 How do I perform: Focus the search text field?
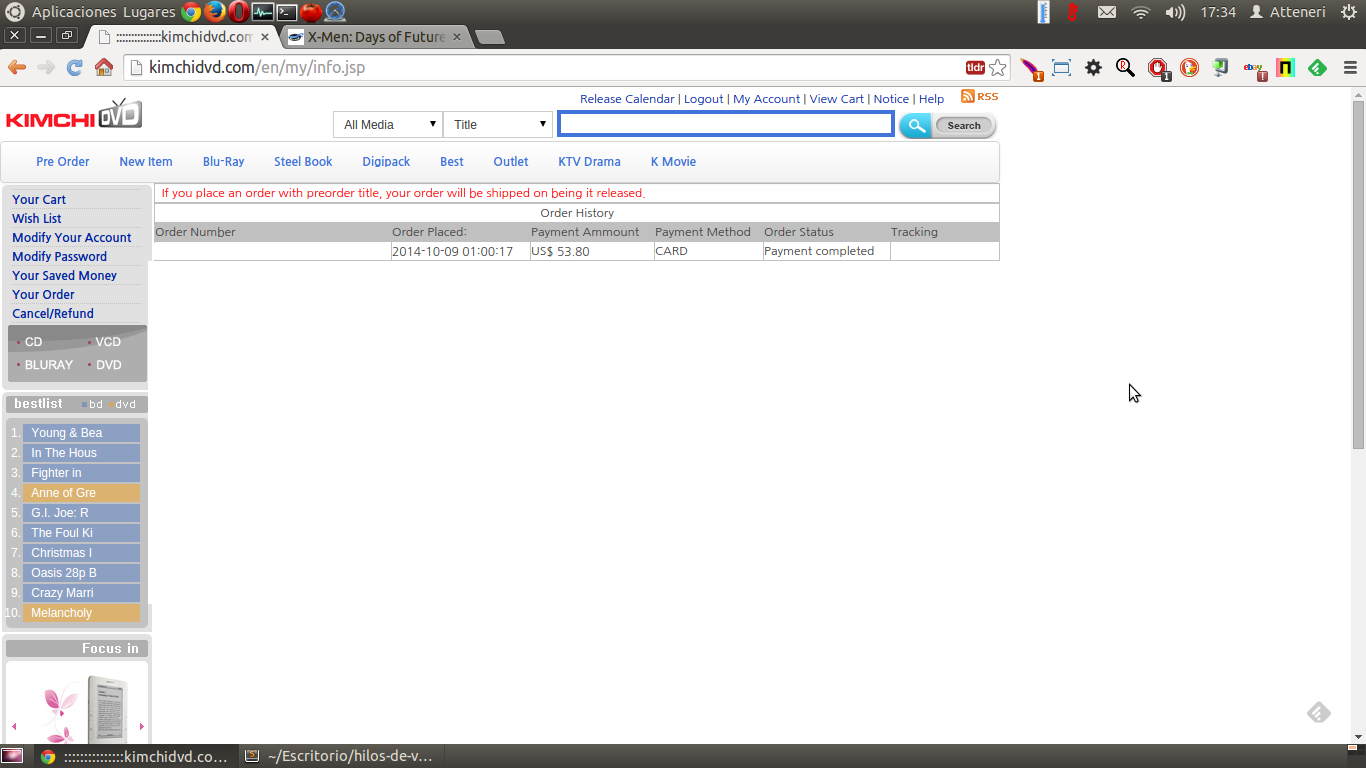click(x=726, y=124)
